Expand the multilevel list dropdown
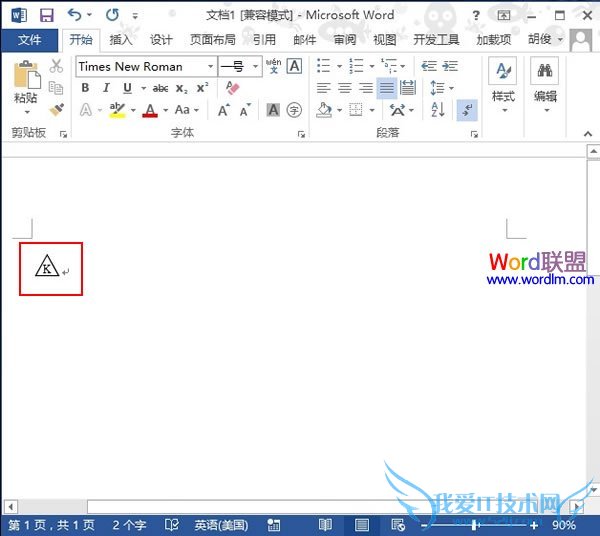Screen dimensions: 600x536 point(403,67)
